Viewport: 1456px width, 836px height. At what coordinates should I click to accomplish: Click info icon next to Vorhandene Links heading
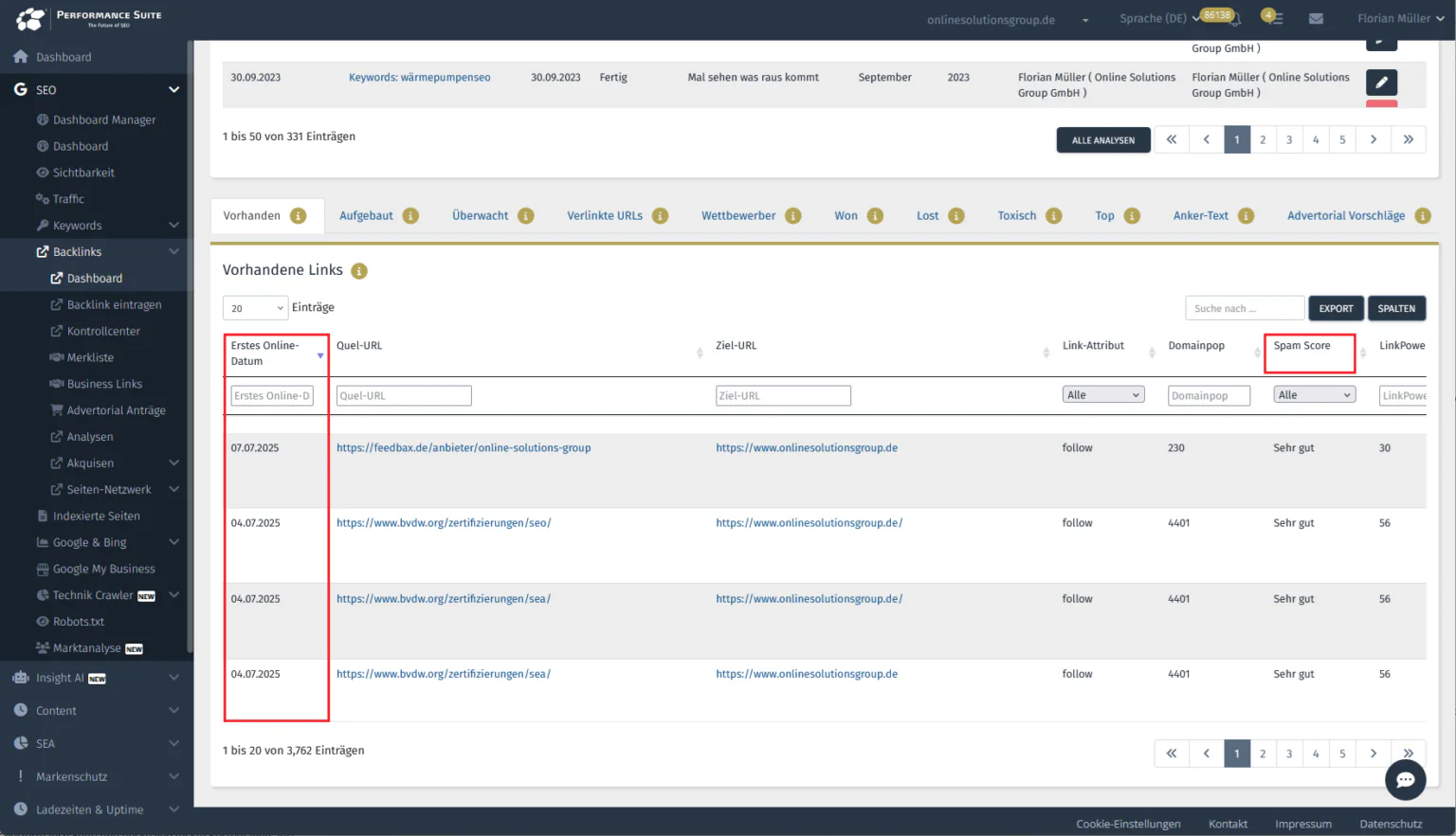[x=359, y=271]
